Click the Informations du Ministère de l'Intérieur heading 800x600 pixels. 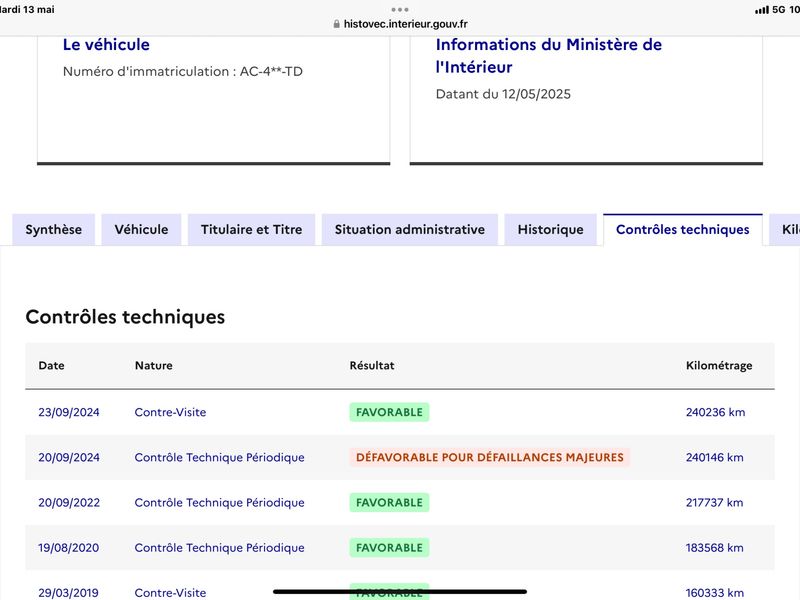(x=548, y=56)
